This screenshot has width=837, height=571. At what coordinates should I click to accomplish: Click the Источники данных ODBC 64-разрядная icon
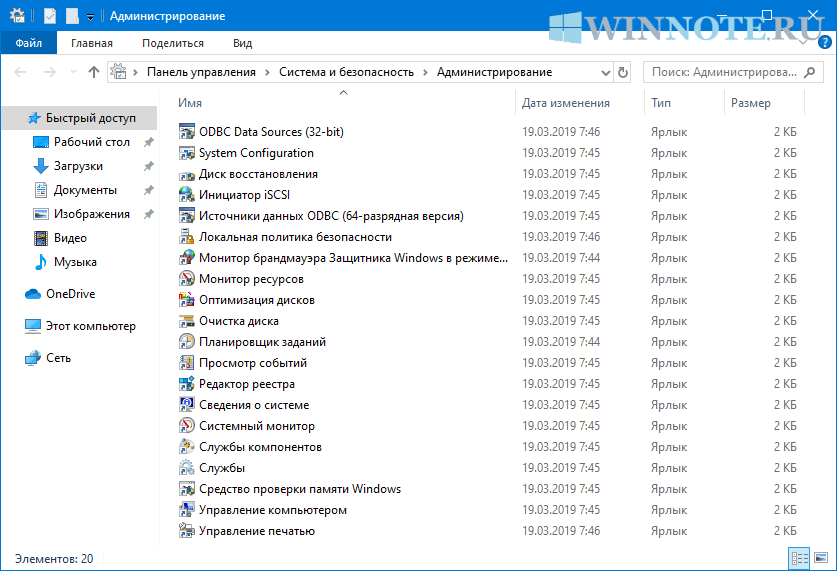(186, 216)
